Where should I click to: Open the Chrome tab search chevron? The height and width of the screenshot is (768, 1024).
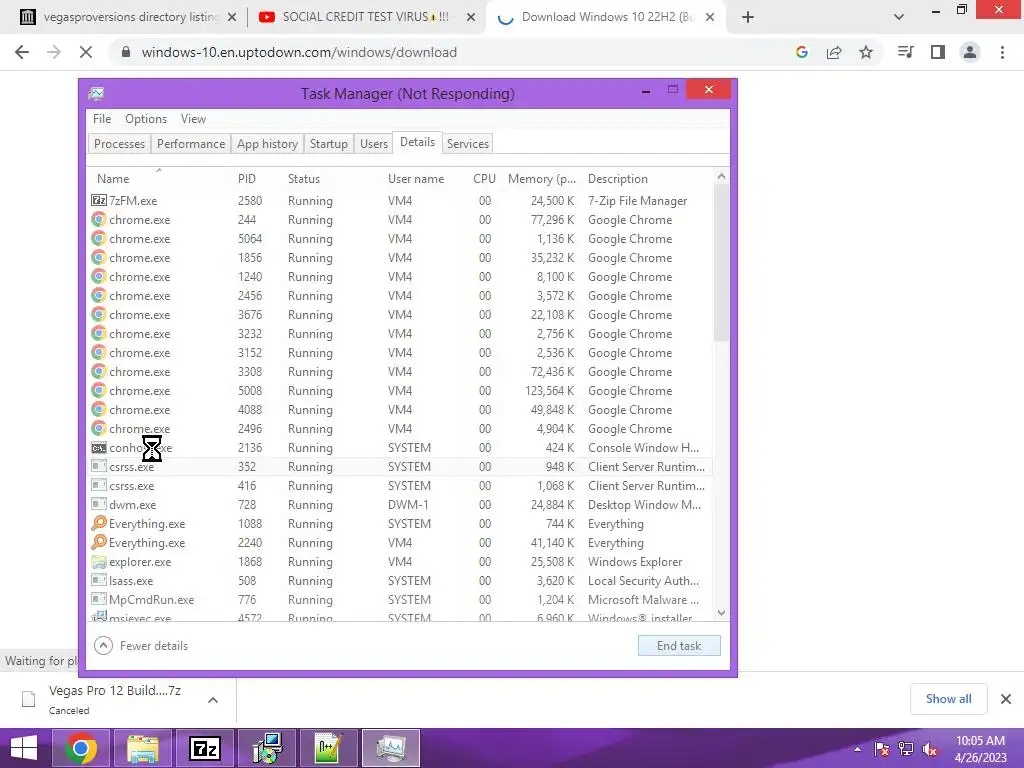pos(899,17)
